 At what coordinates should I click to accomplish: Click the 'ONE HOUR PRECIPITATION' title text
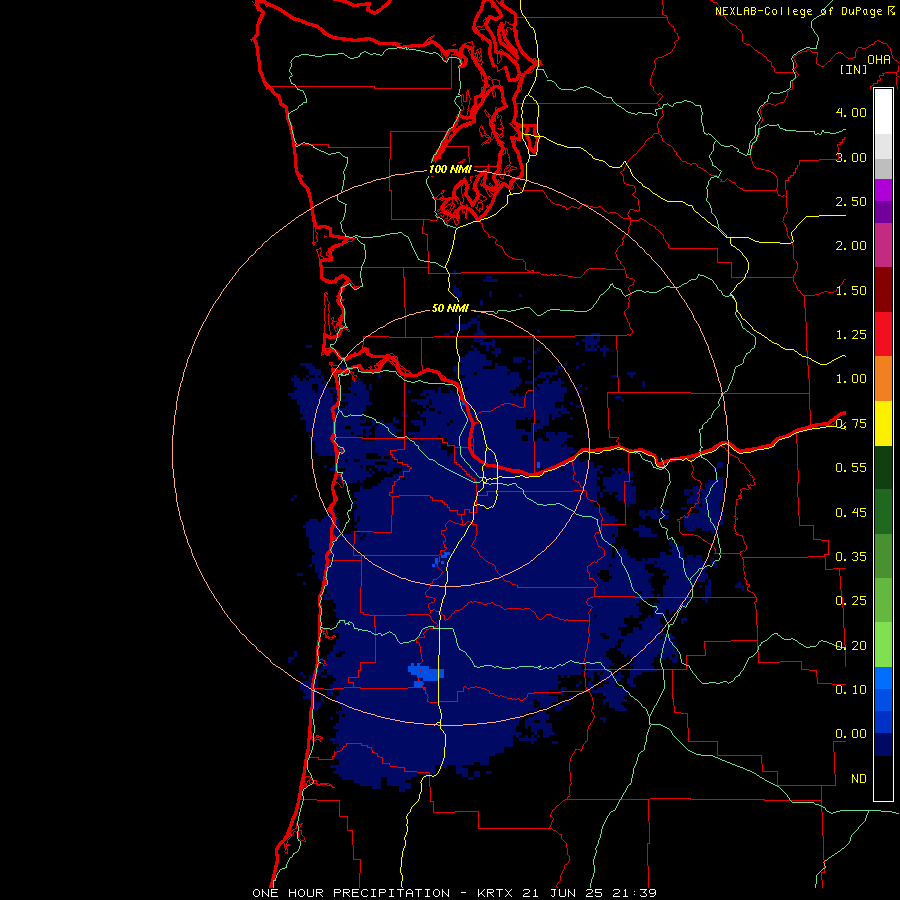click(x=351, y=893)
